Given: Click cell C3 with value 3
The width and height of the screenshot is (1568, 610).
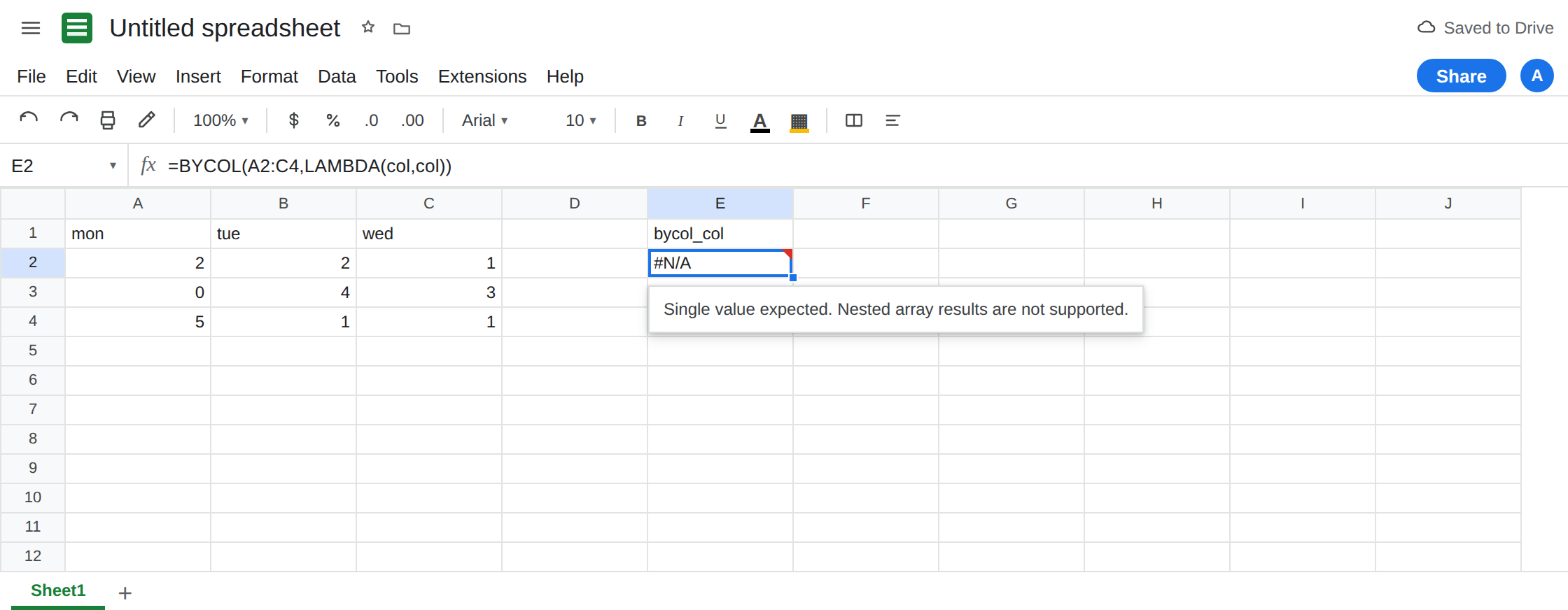Looking at the screenshot, I should click(x=429, y=292).
